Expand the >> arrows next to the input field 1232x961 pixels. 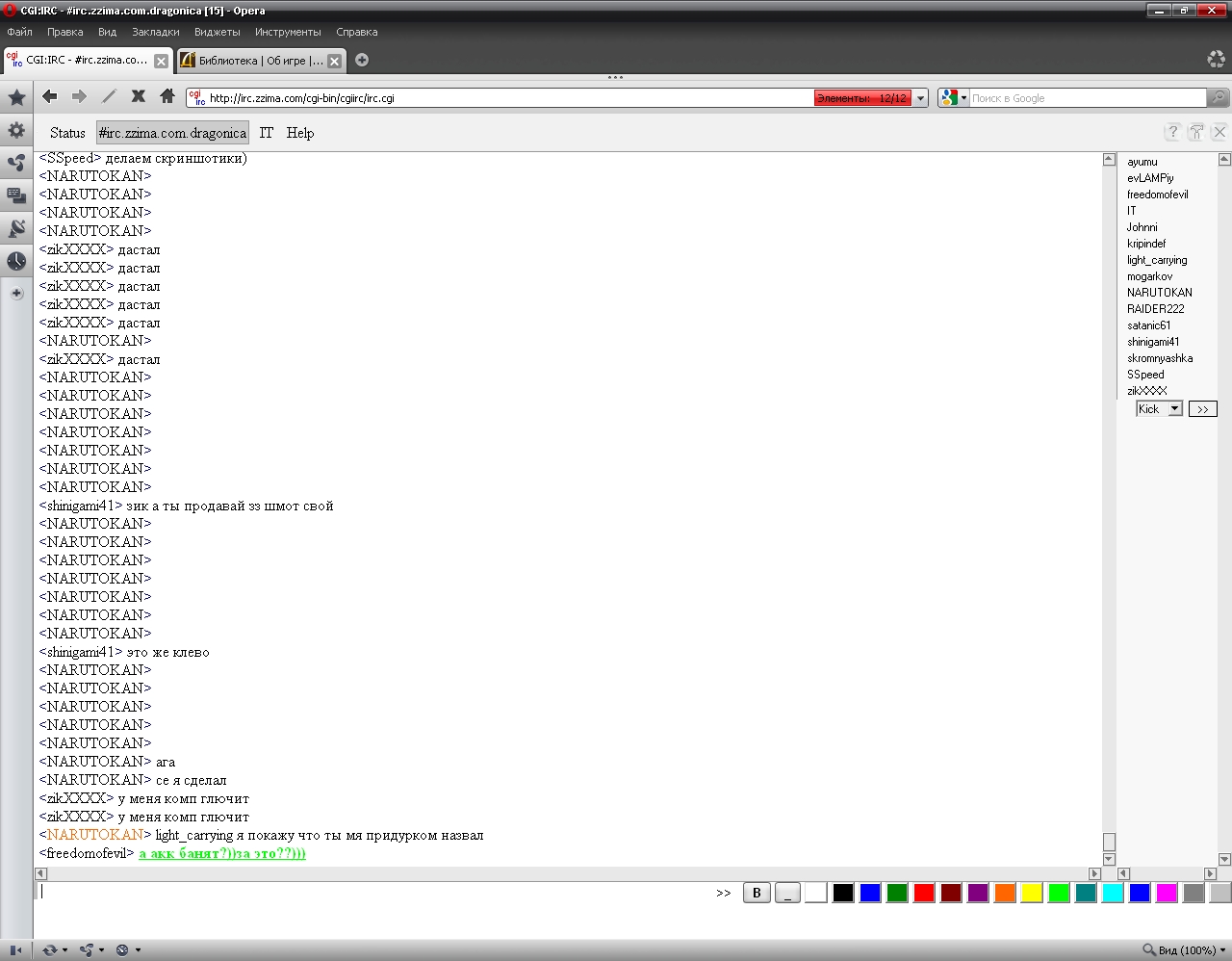coord(724,894)
